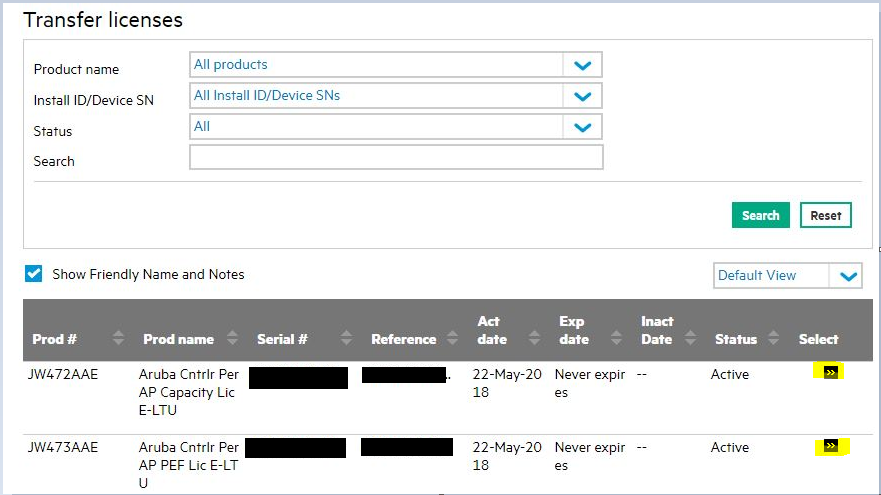The image size is (881, 495).
Task: Uncheck Show Friendly Name and Notes
Action: coord(34,274)
